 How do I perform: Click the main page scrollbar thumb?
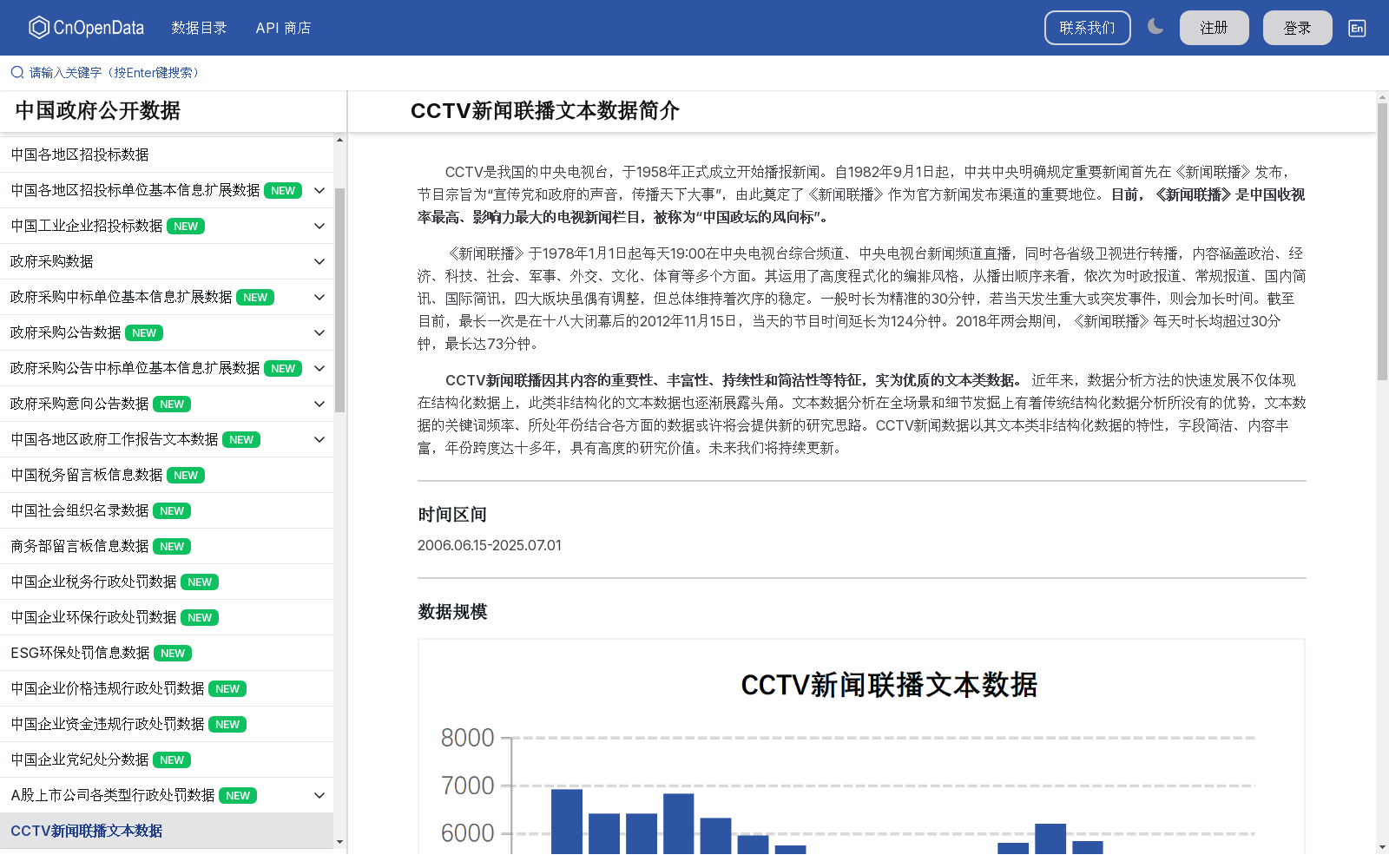pyautogui.click(x=1382, y=241)
